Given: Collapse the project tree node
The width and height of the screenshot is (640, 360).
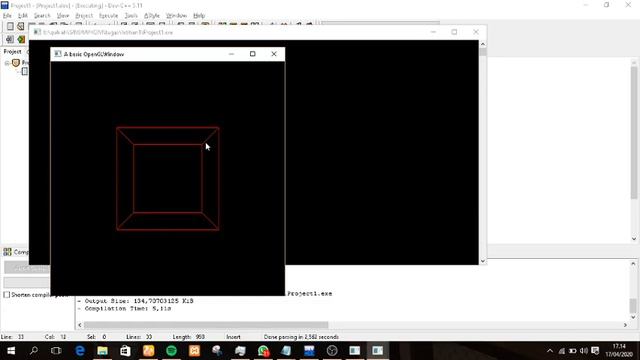Looking at the screenshot, I should click(x=7, y=63).
